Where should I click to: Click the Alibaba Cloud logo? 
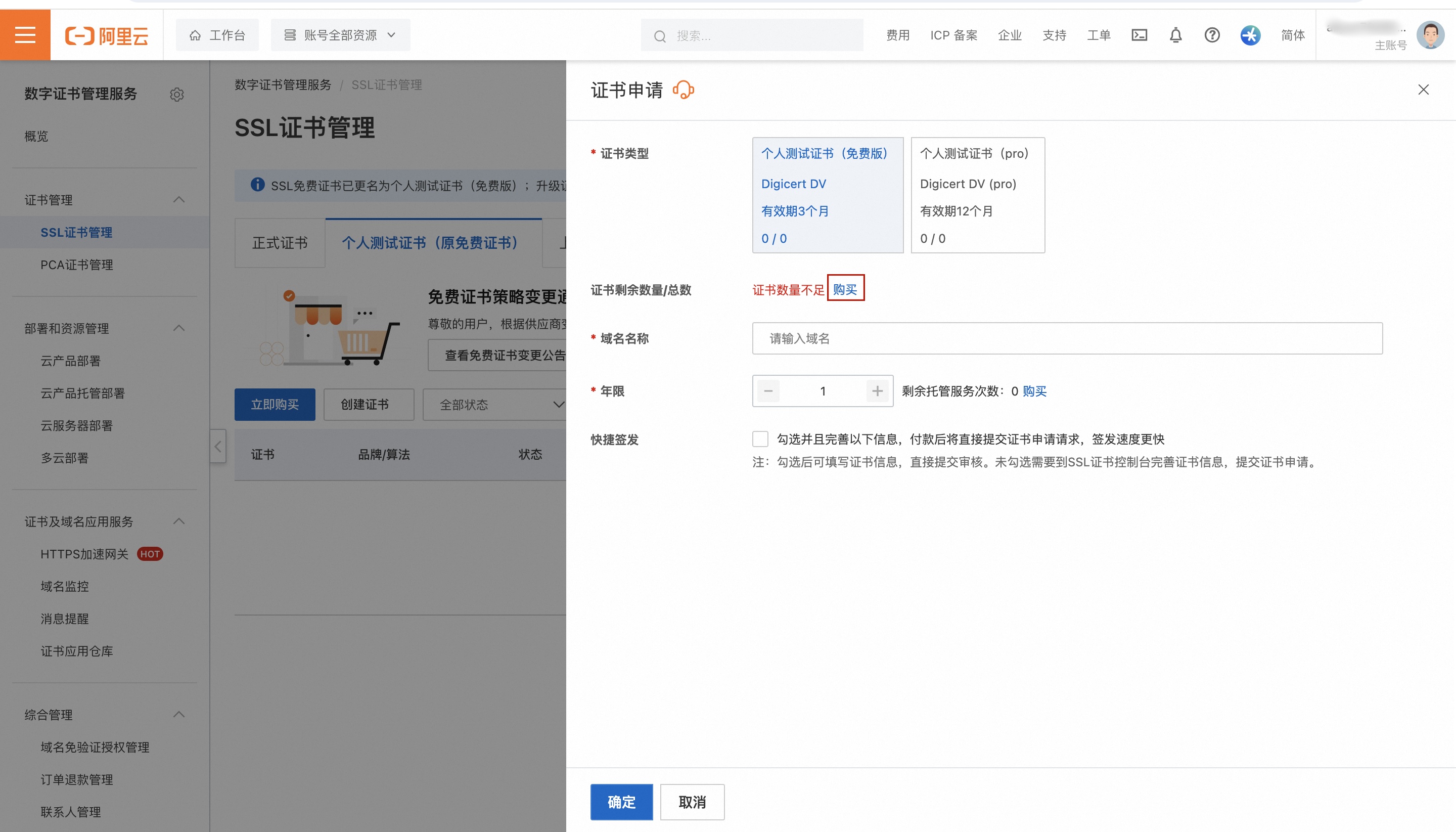coord(107,35)
